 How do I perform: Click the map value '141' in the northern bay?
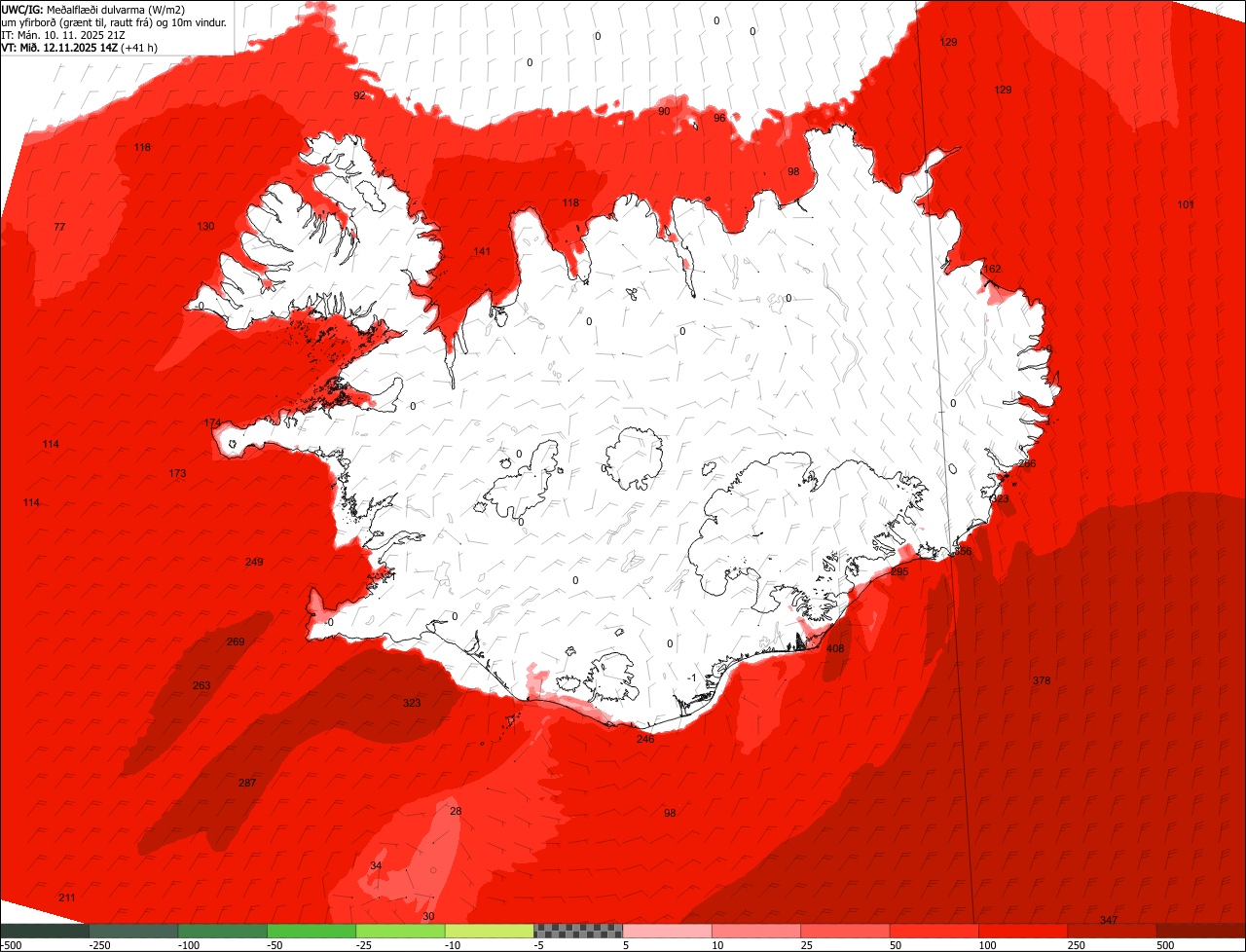click(x=482, y=251)
